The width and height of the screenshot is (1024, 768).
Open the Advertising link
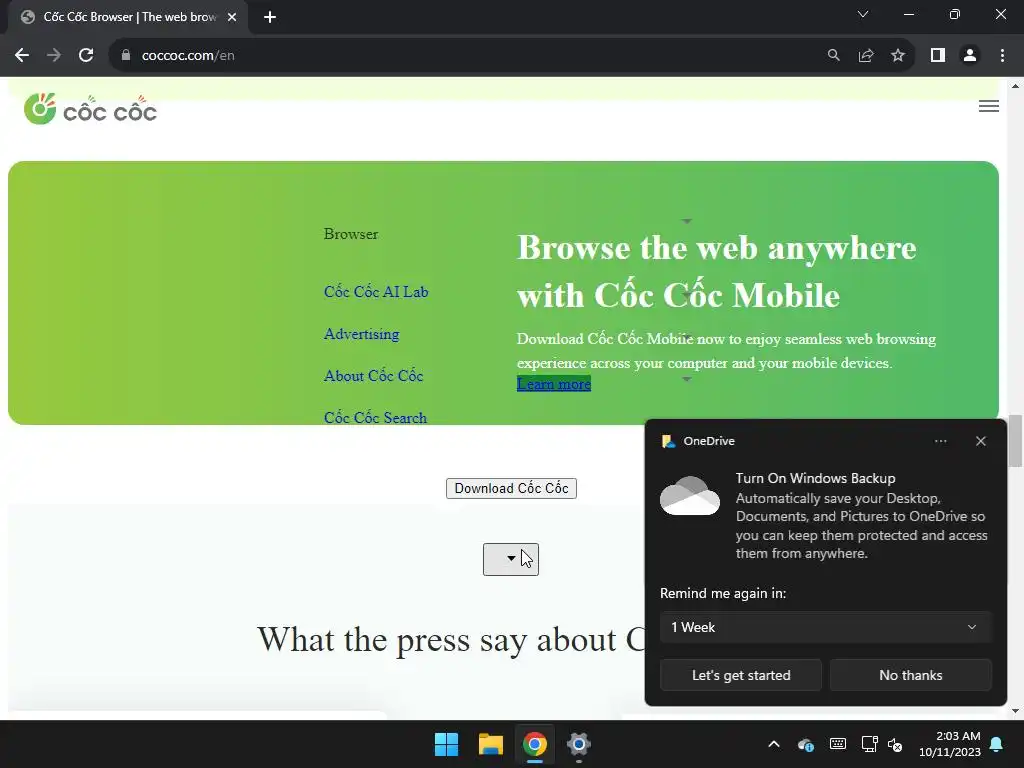tap(361, 334)
